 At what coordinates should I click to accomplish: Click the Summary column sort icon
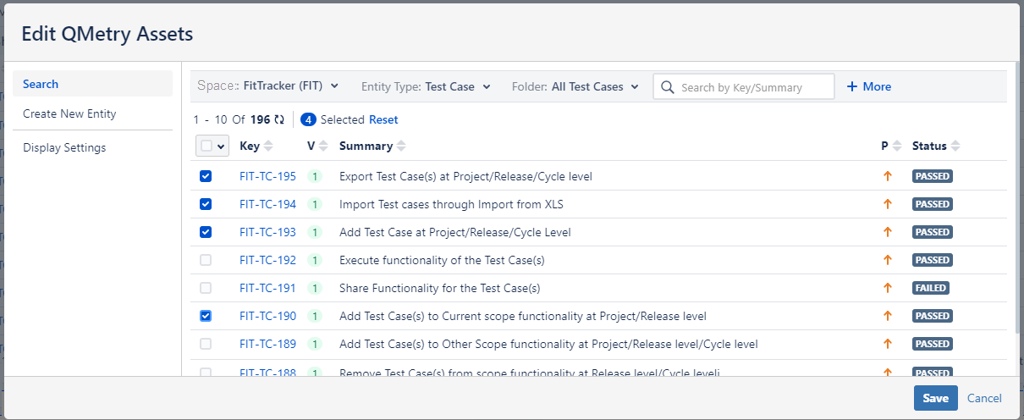coord(401,146)
